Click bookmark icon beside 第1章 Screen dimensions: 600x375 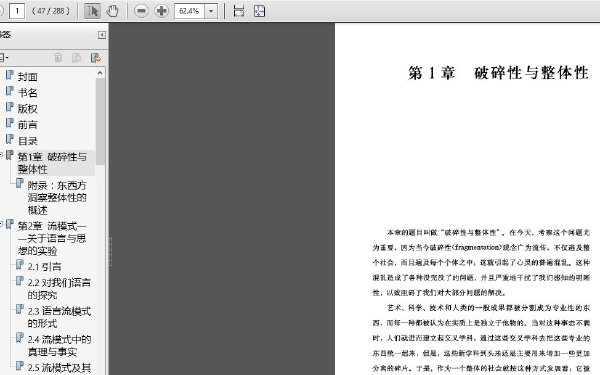click(x=10, y=155)
